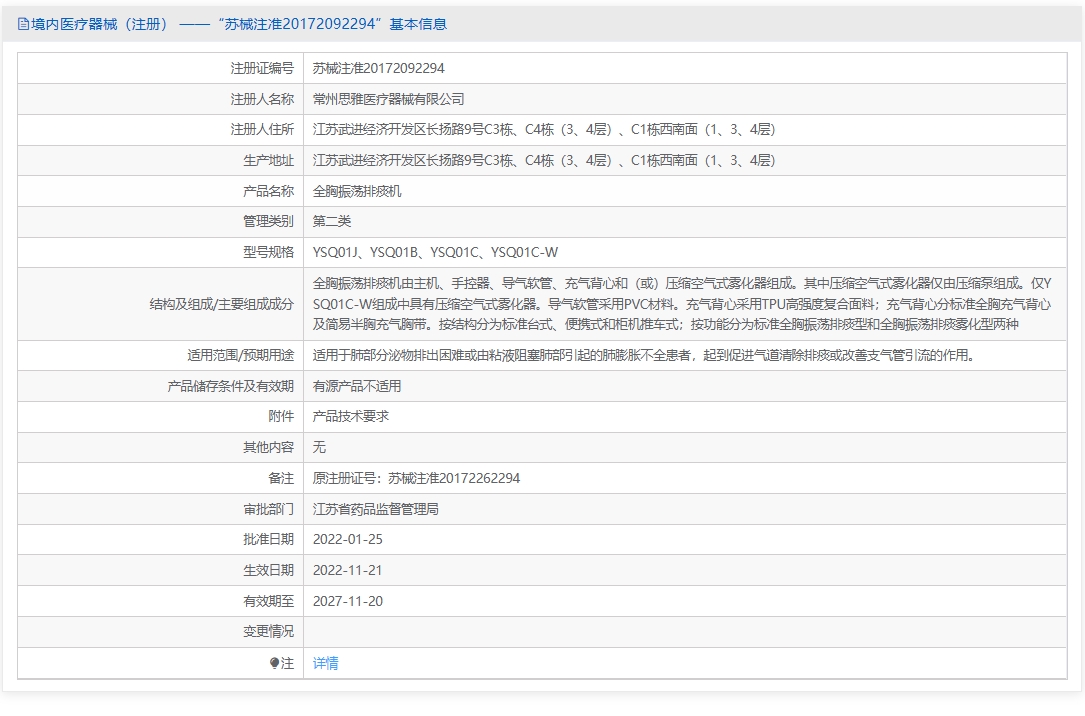Image resolution: width=1085 pixels, height=716 pixels.
Task: Click the 结构及组成/主要组成成分 label
Action: pos(221,304)
